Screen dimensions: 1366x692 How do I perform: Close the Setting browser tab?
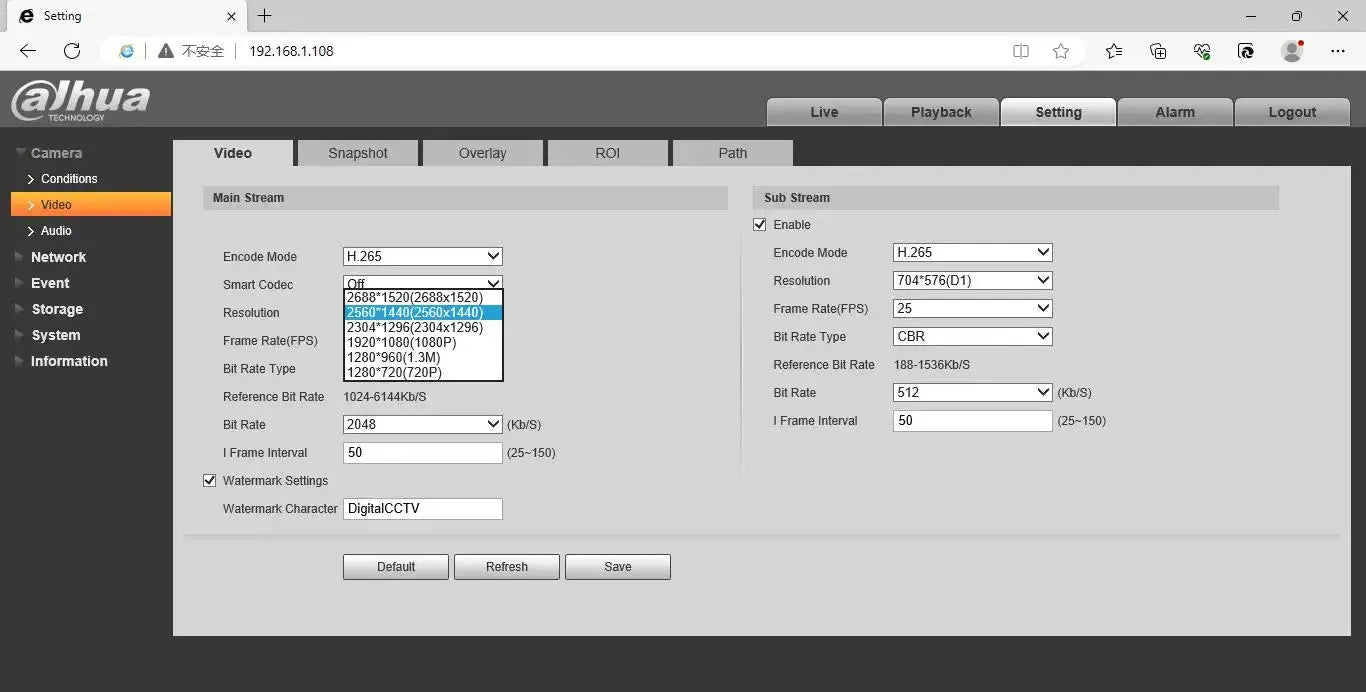tap(232, 16)
